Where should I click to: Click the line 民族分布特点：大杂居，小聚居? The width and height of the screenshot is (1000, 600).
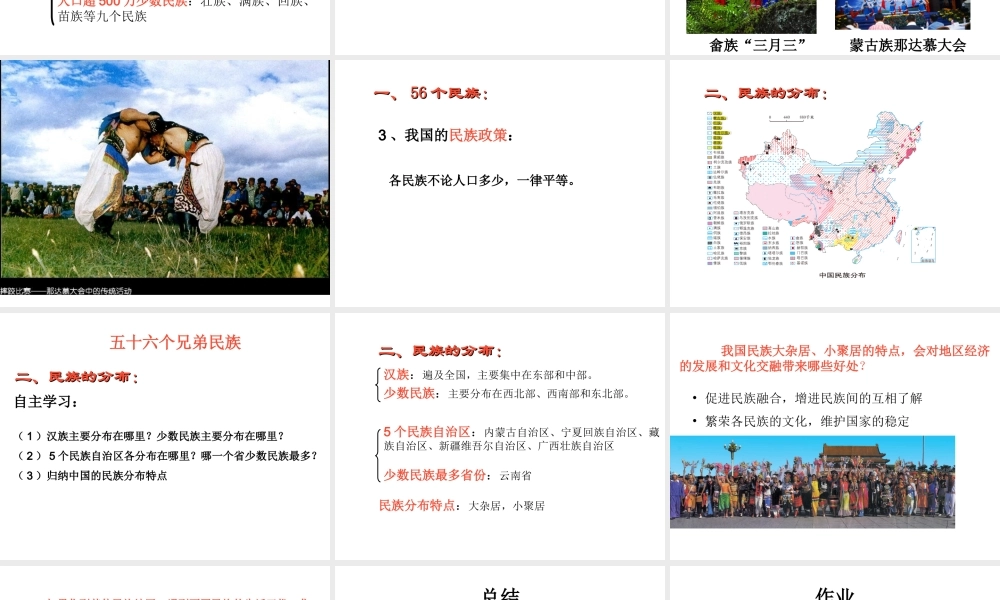click(x=462, y=506)
